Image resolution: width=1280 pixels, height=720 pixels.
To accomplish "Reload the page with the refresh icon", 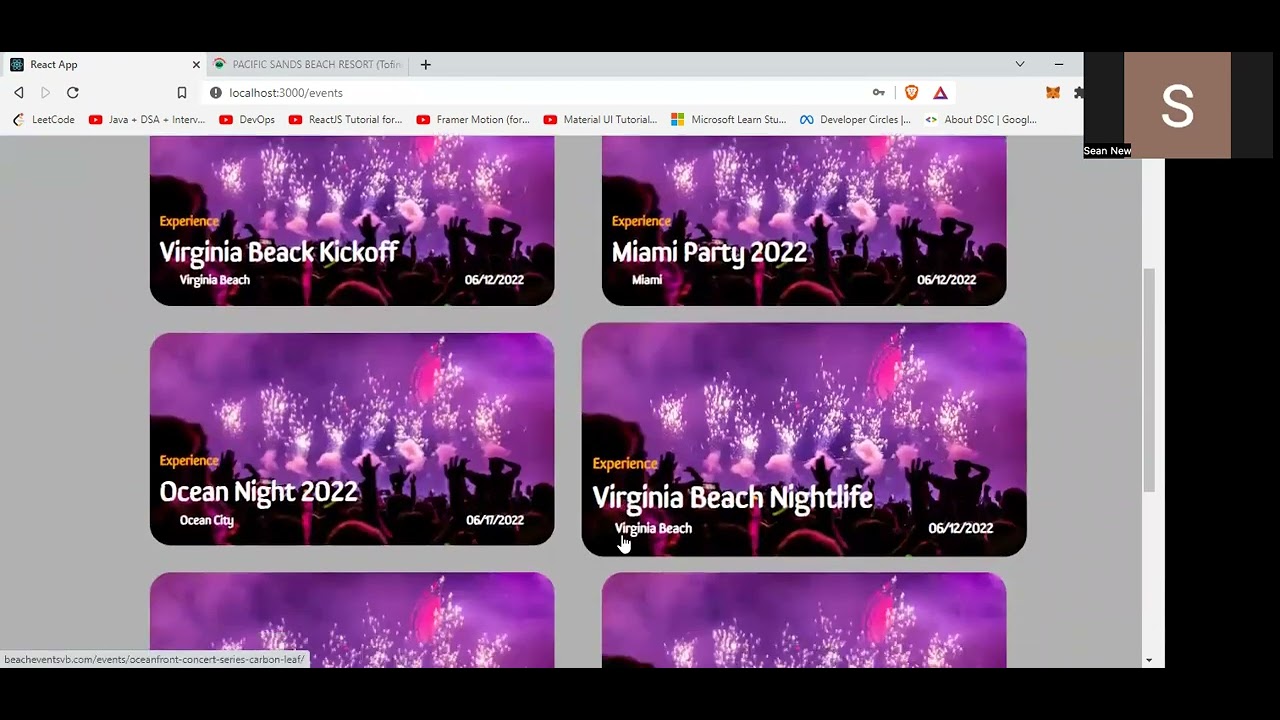I will (x=73, y=92).
